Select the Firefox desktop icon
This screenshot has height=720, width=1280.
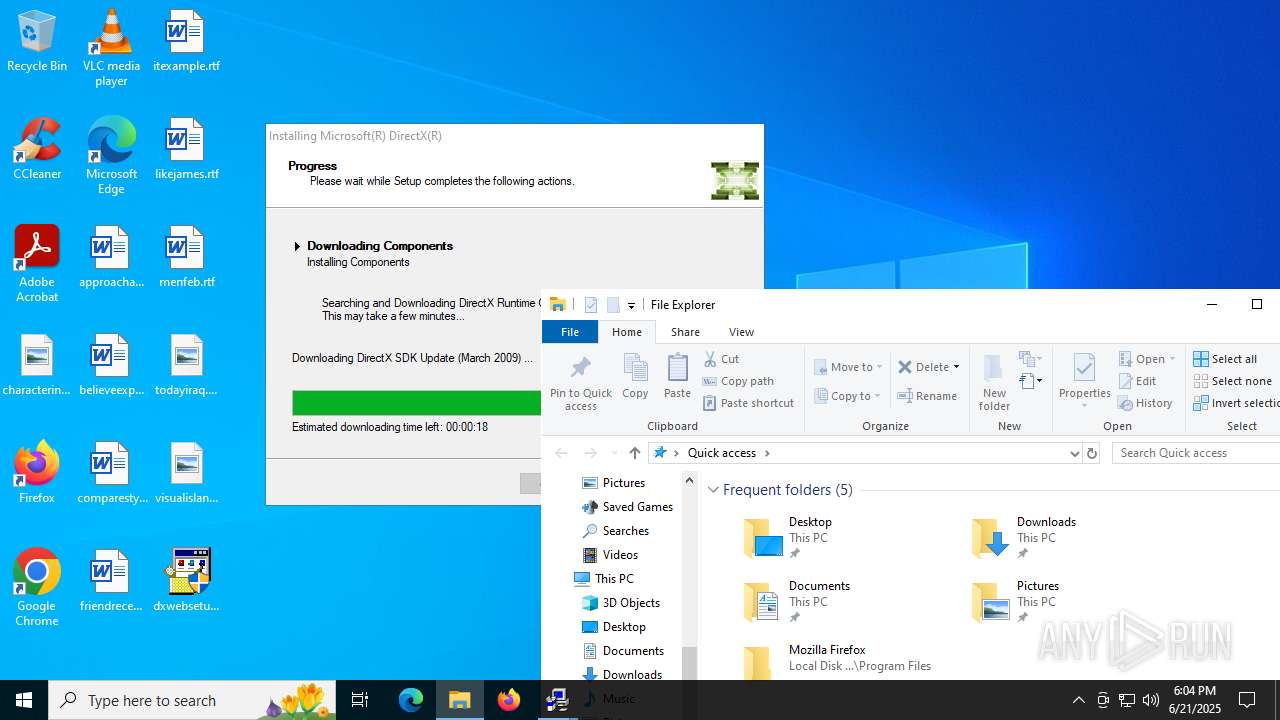pyautogui.click(x=37, y=473)
